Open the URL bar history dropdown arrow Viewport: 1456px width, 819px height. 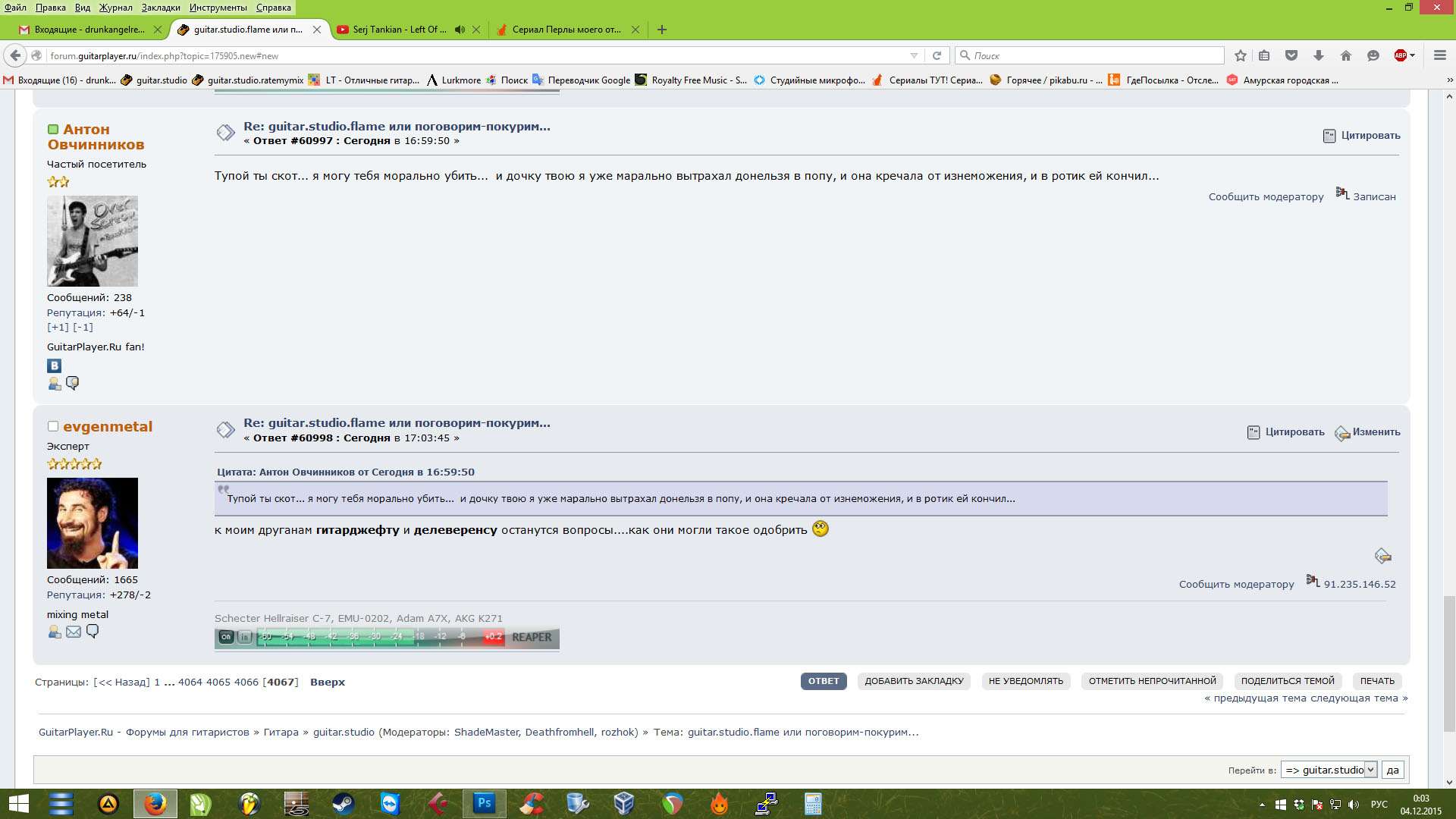[914, 55]
